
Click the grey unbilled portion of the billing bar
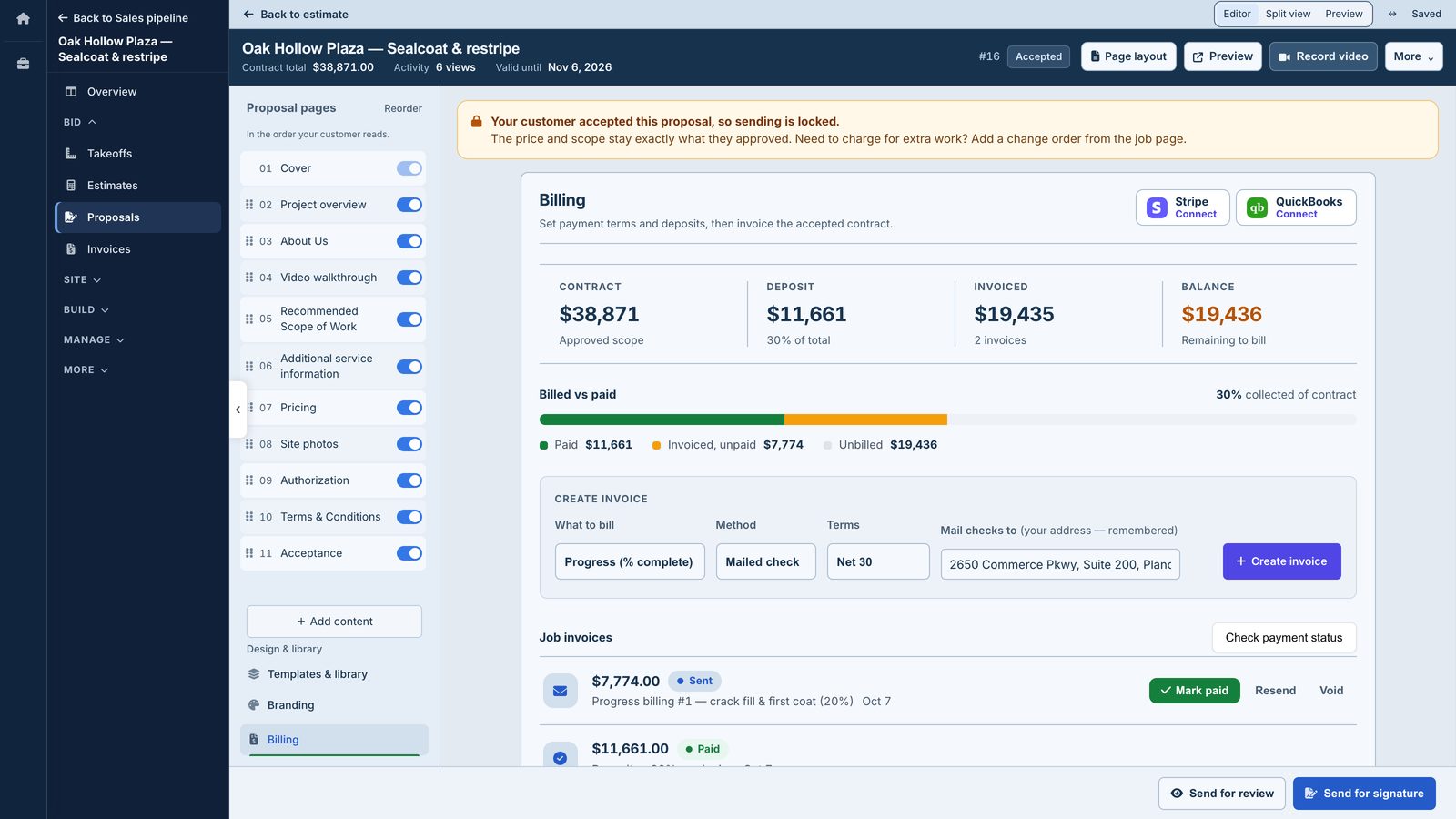[1152, 420]
